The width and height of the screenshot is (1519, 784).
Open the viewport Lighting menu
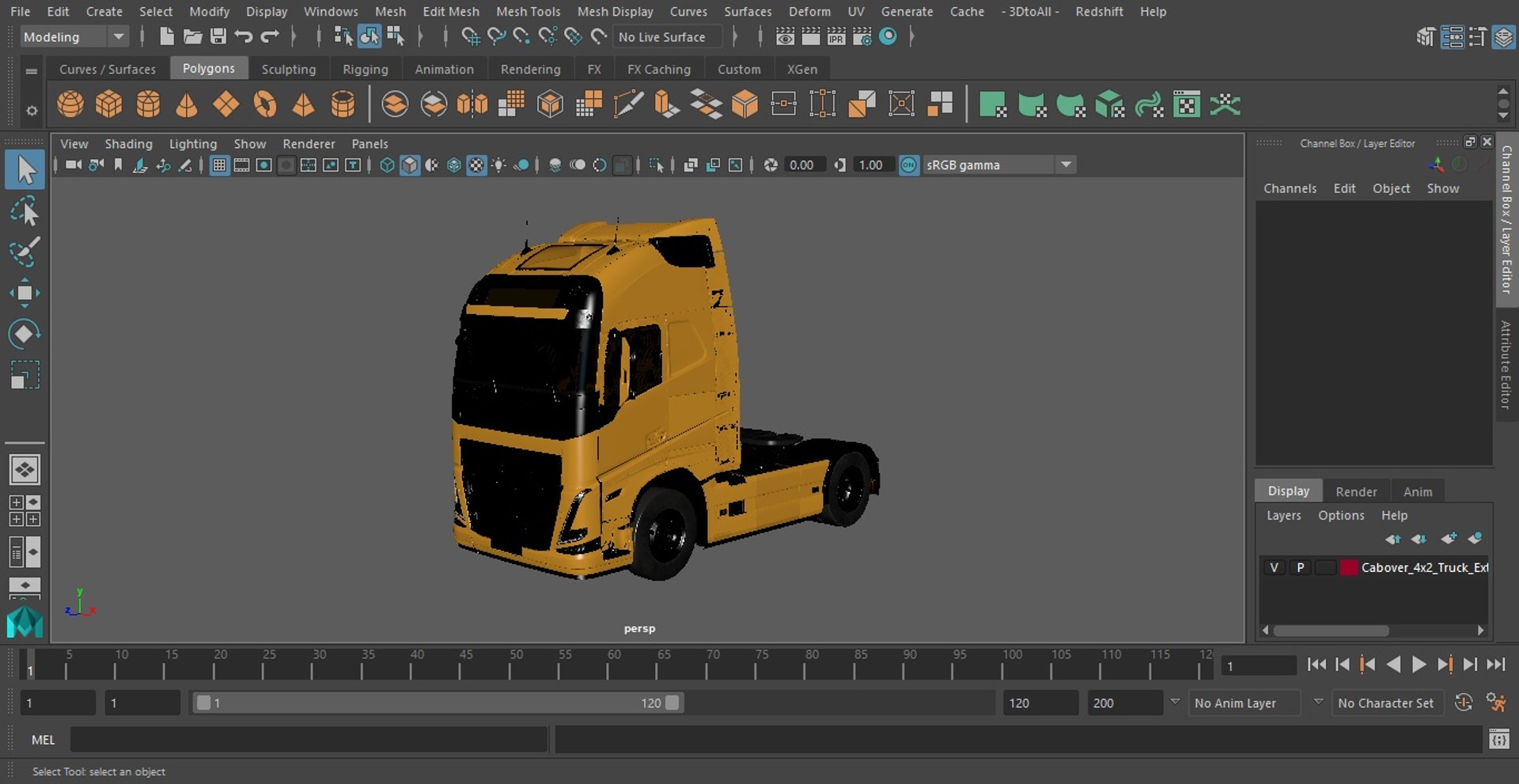pos(193,143)
